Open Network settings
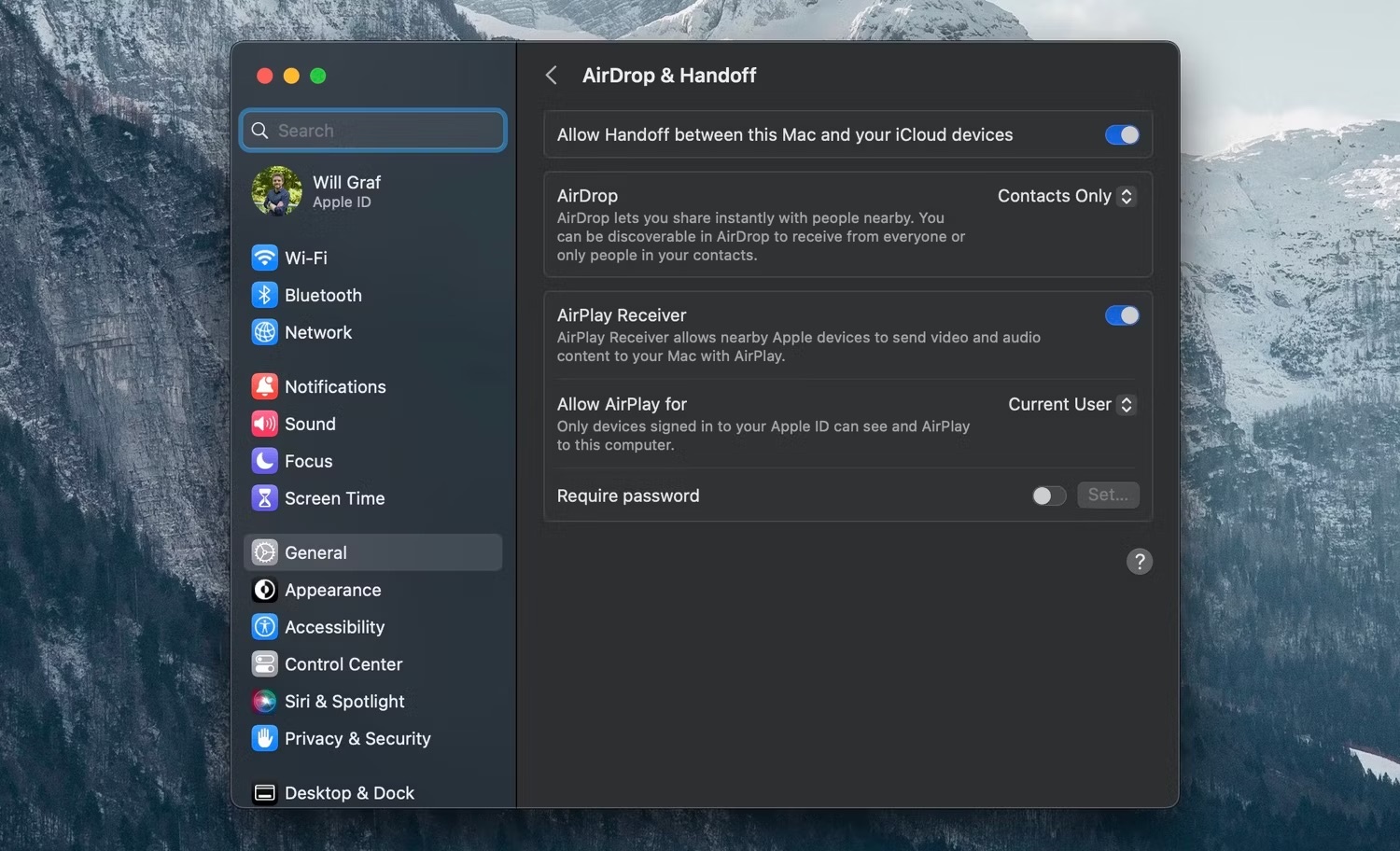Screen dimensions: 1400x851 (x=318, y=332)
